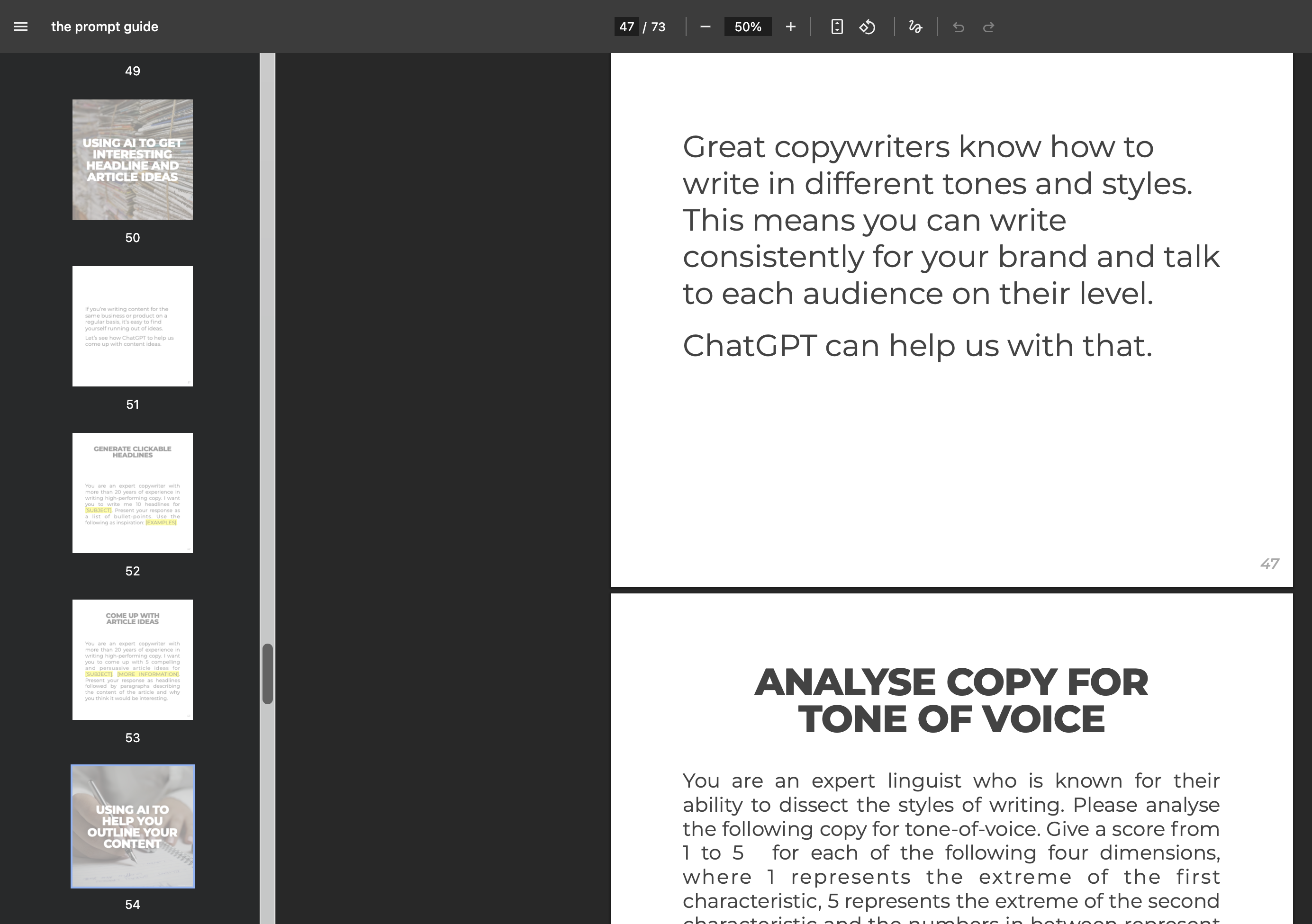1312x924 pixels.
Task: Click the document title 'the prompt guide'
Action: click(105, 27)
